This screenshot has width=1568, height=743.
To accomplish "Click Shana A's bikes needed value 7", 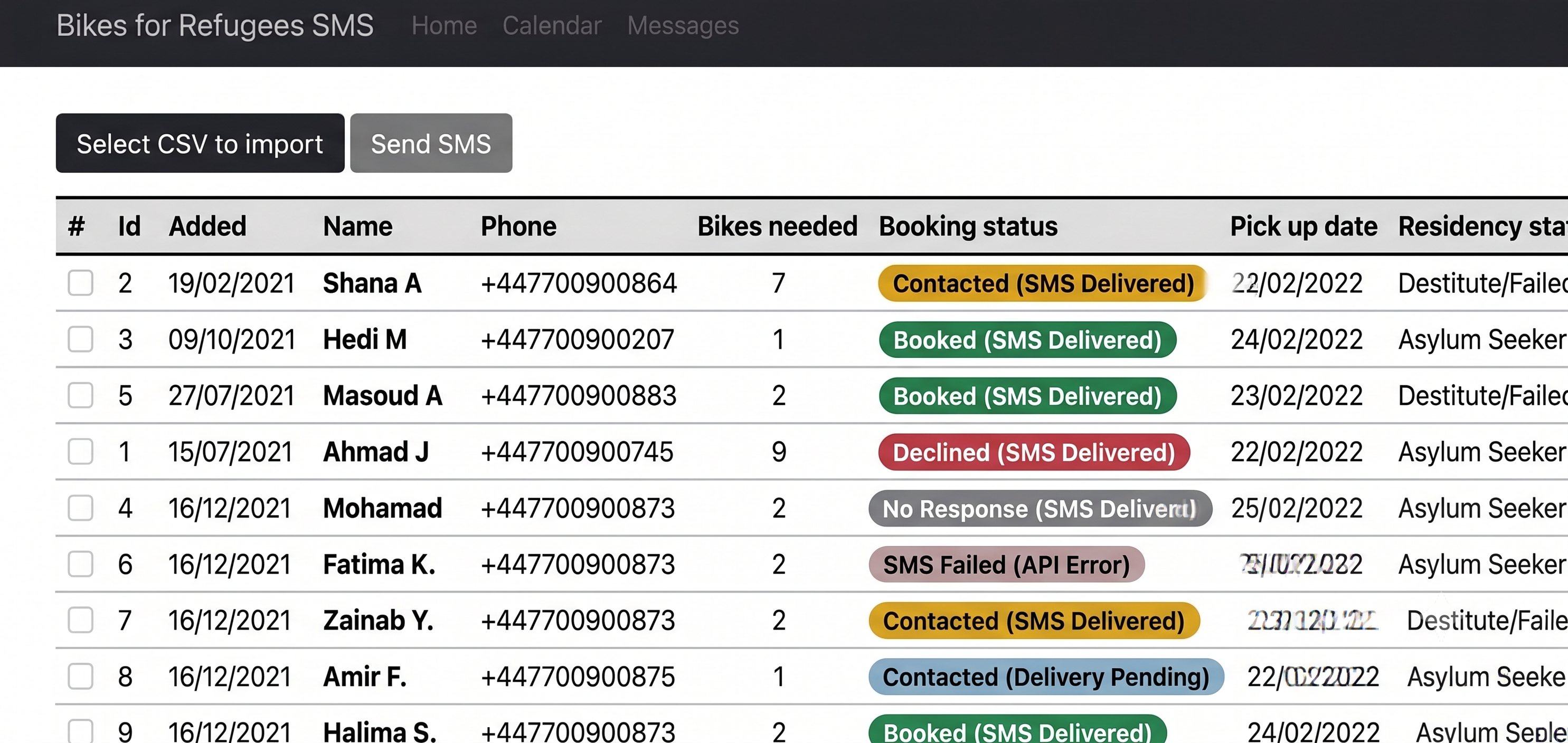I will tap(779, 283).
